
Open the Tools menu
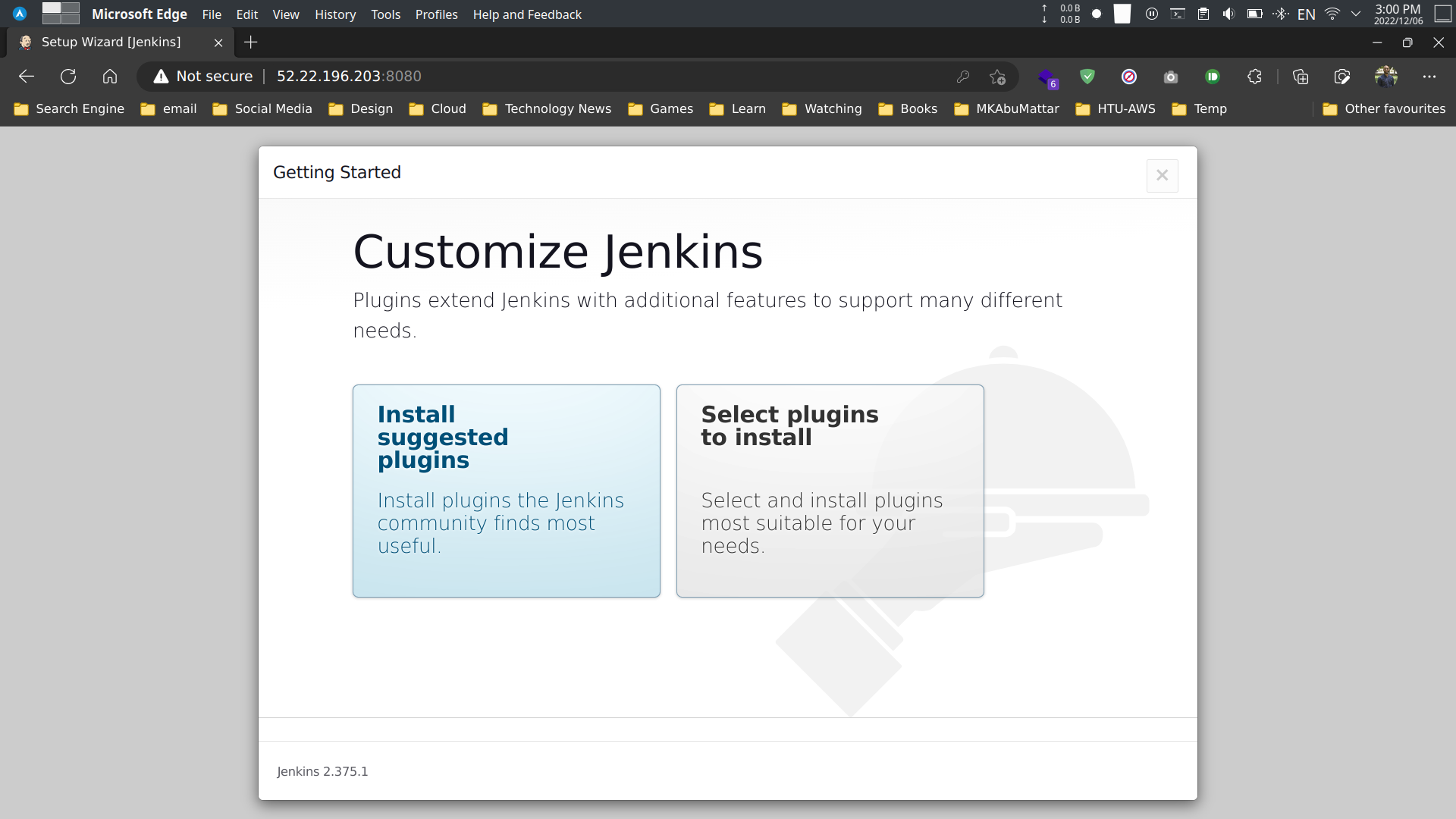click(x=386, y=14)
